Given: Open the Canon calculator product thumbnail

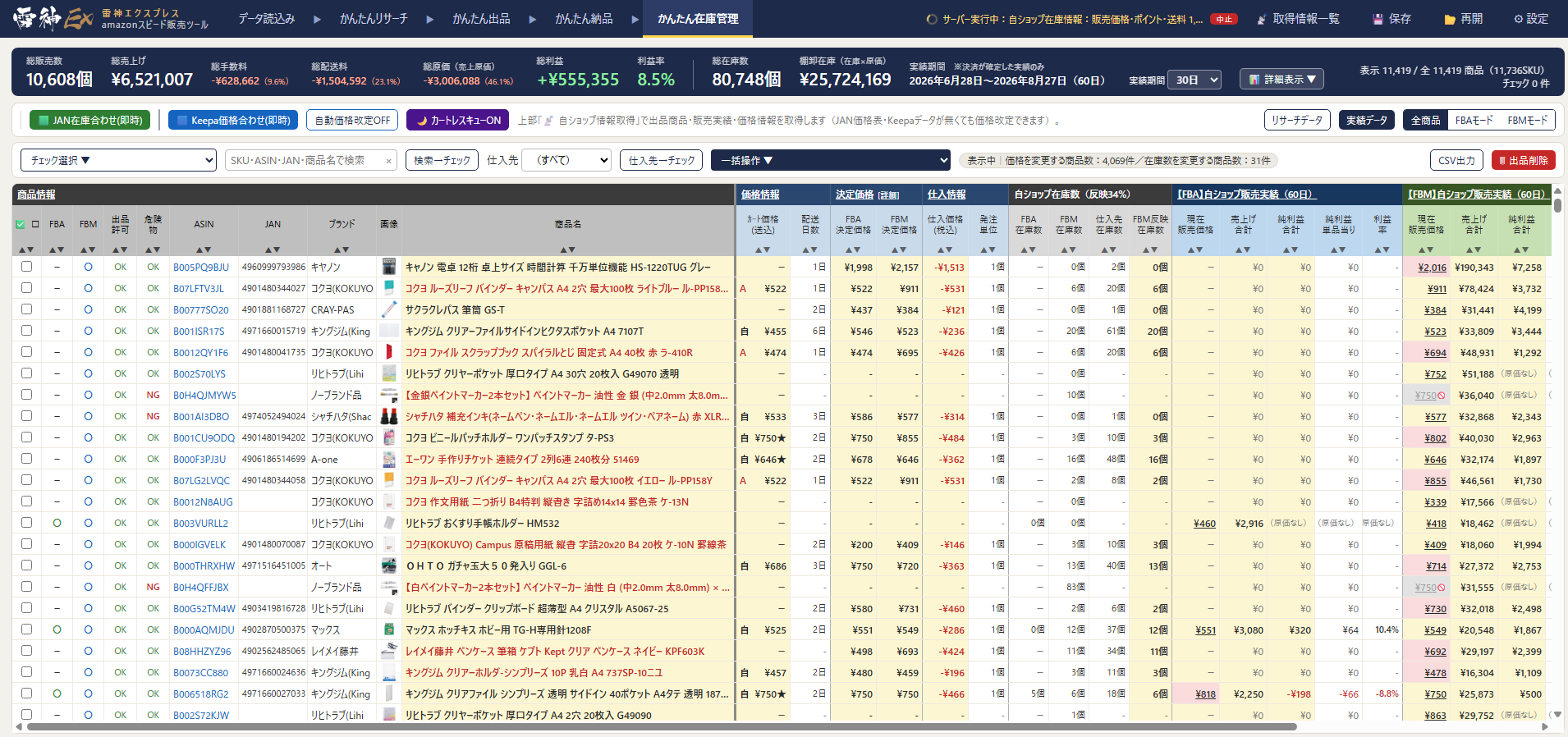Looking at the screenshot, I should (389, 267).
